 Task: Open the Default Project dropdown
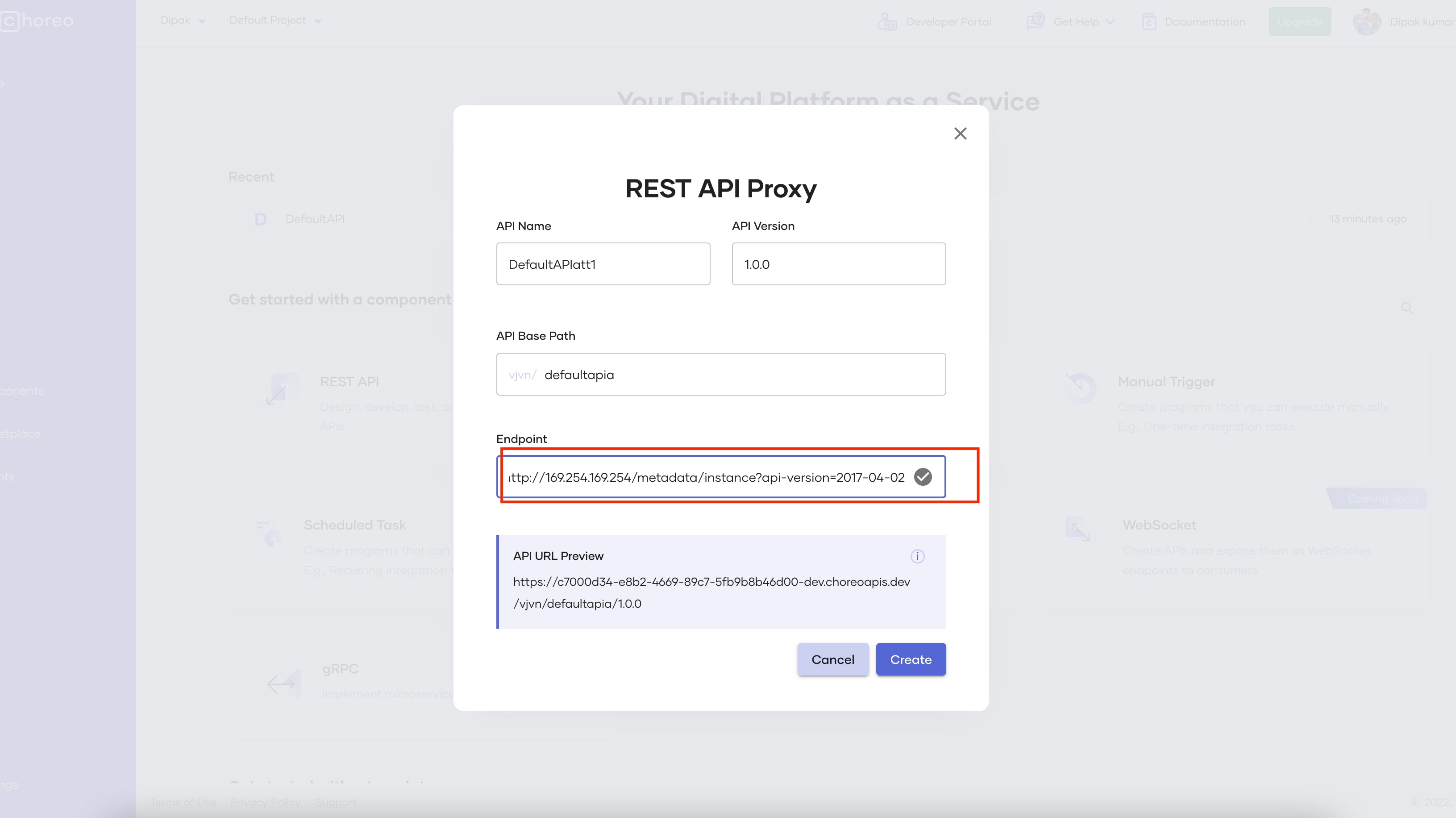(275, 21)
